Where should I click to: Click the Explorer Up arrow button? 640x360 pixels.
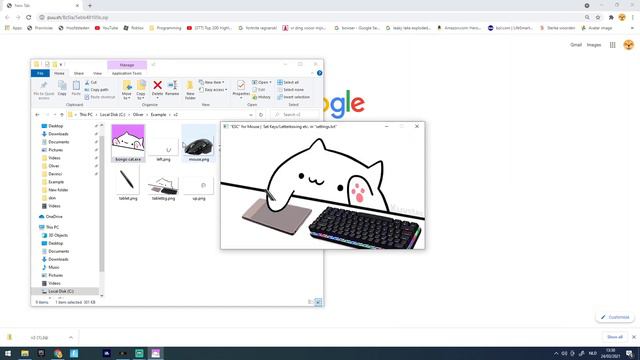[62, 115]
